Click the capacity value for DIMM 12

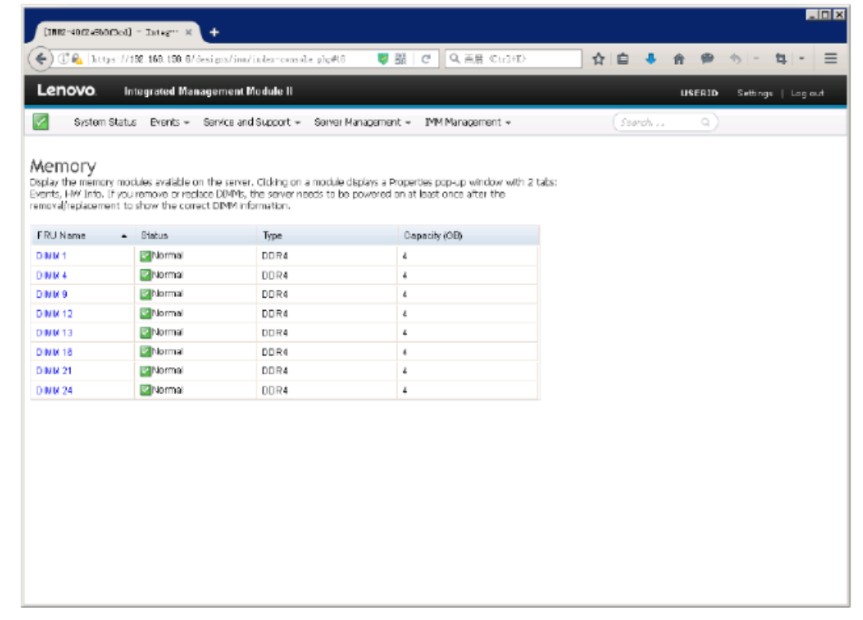pyautogui.click(x=405, y=314)
